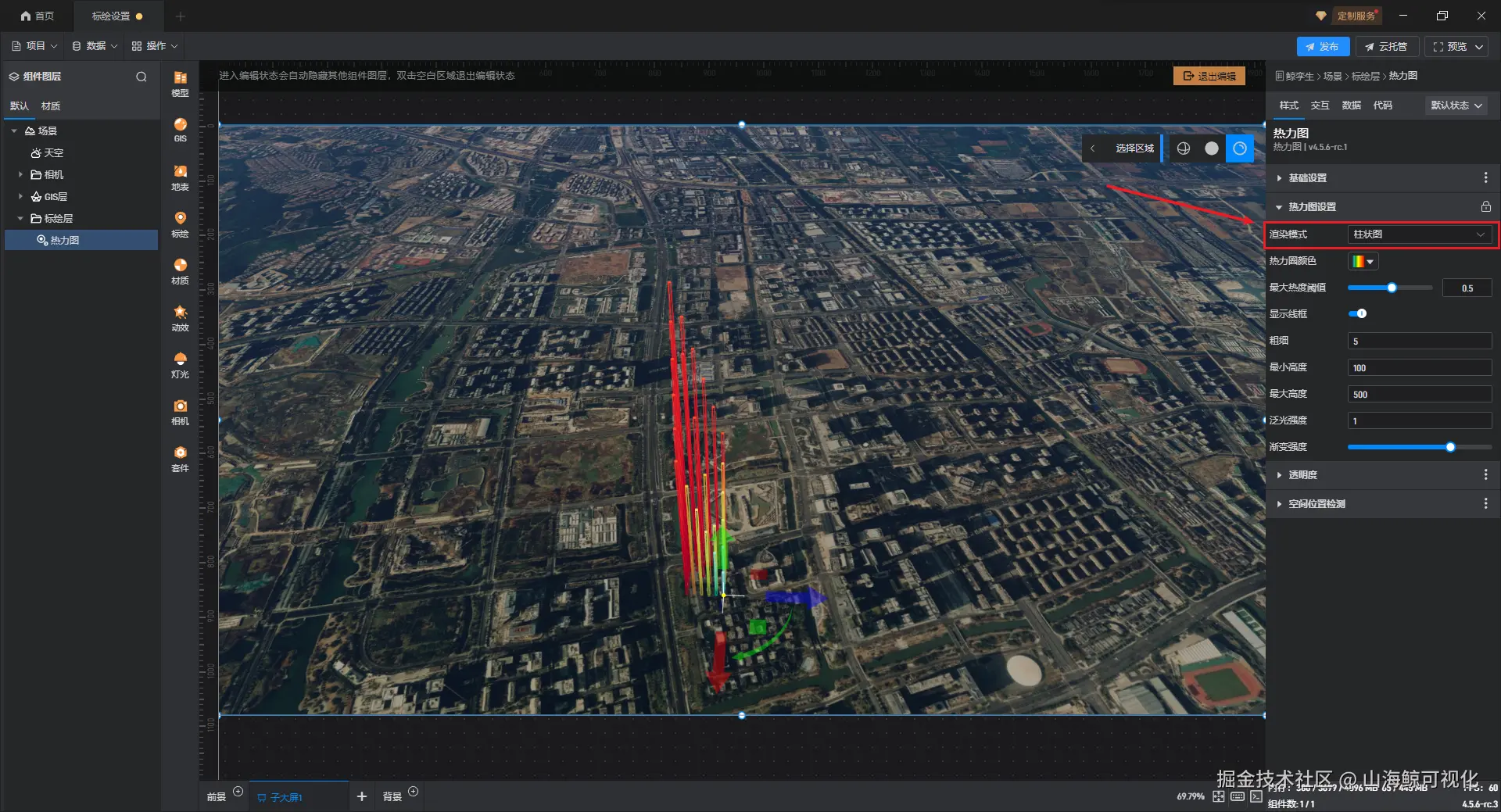Open the 动效 (animation effects) category

[180, 318]
